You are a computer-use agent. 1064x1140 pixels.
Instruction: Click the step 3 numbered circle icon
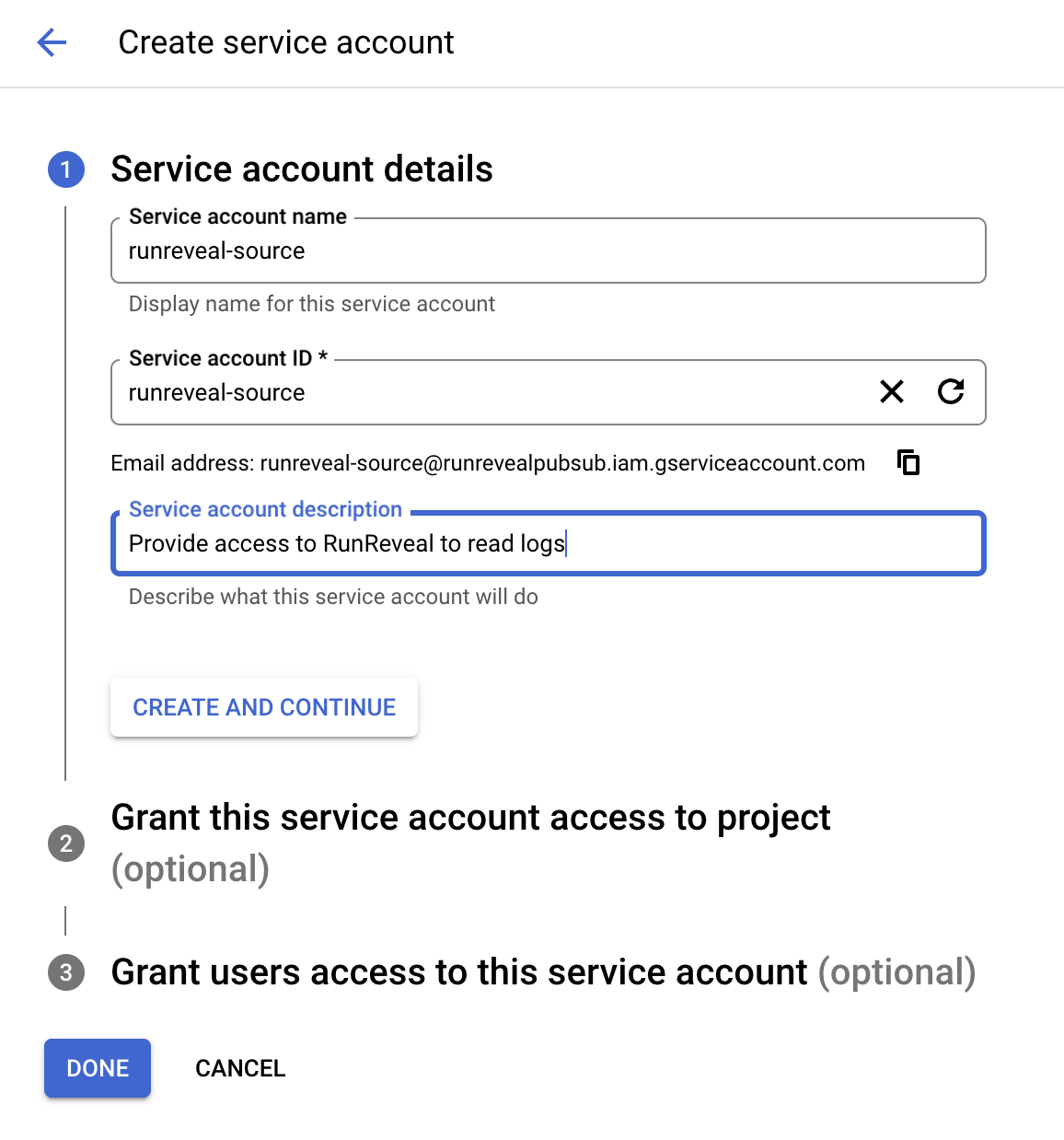tap(65, 972)
